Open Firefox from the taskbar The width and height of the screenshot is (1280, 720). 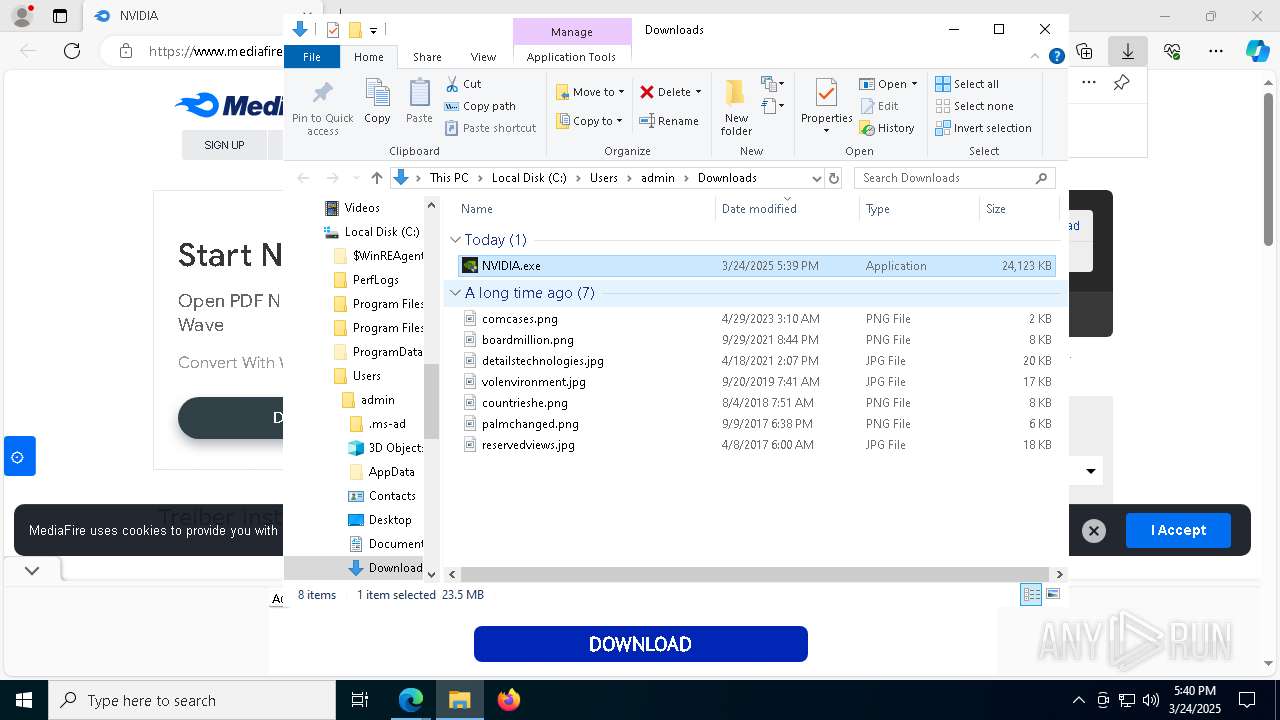(x=509, y=700)
